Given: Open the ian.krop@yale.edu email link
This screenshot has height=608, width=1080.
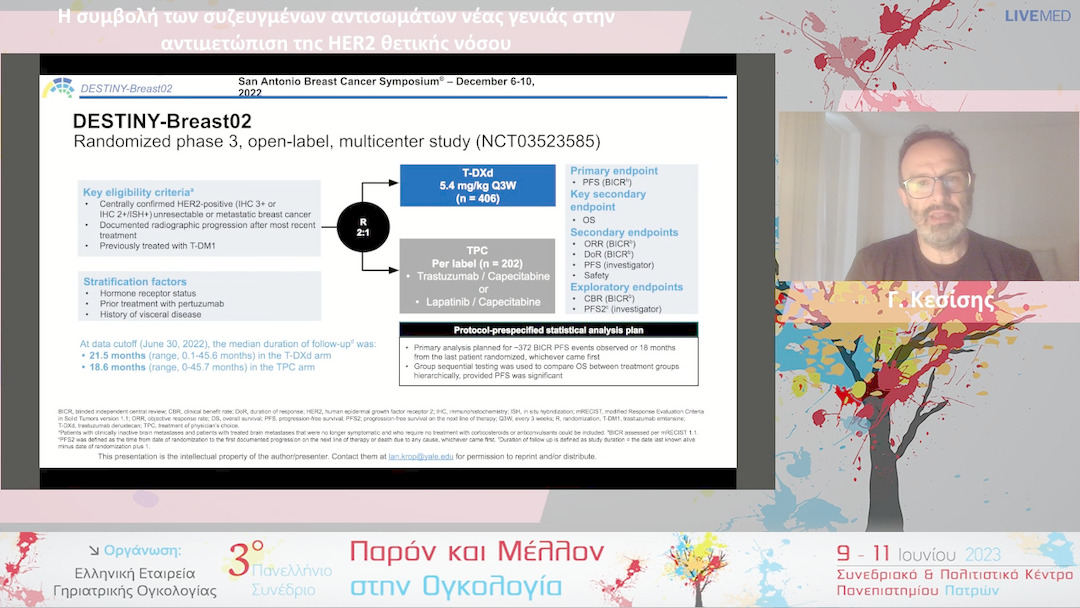Looking at the screenshot, I should point(421,456).
